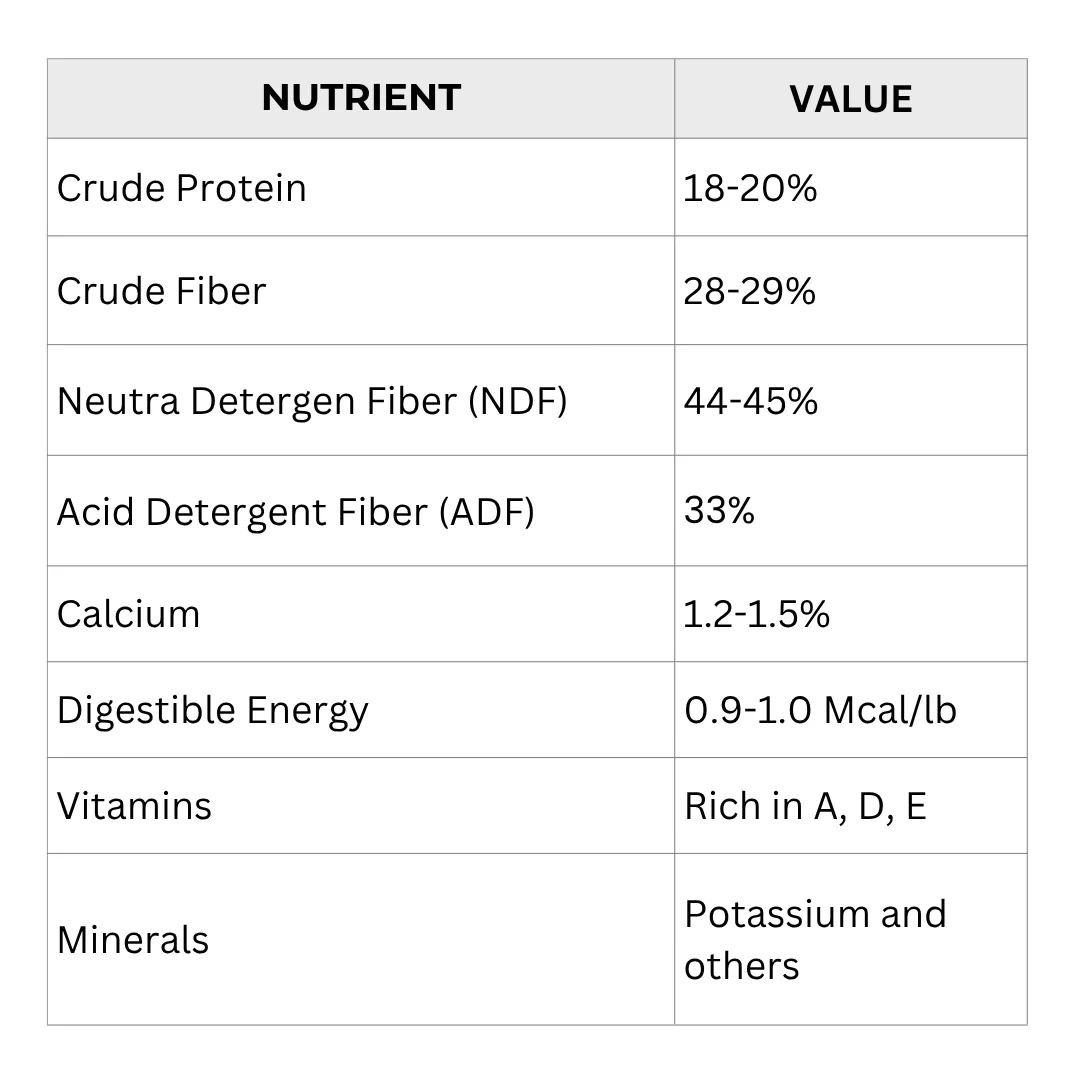The height and width of the screenshot is (1080, 1080).
Task: Click the Calcium row label
Action: point(128,614)
